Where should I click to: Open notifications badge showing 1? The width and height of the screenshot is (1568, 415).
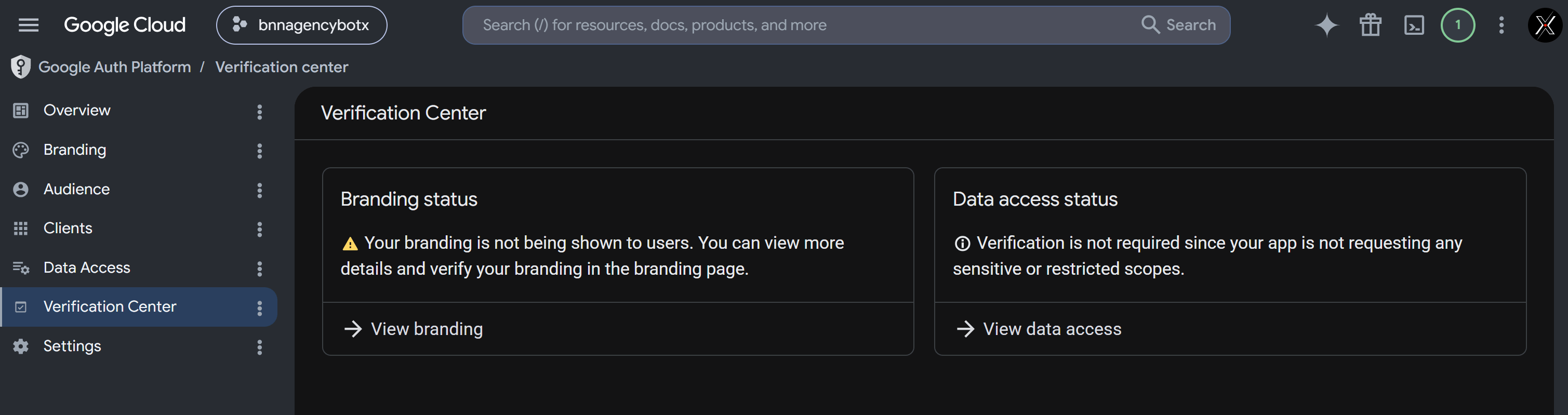(x=1457, y=25)
